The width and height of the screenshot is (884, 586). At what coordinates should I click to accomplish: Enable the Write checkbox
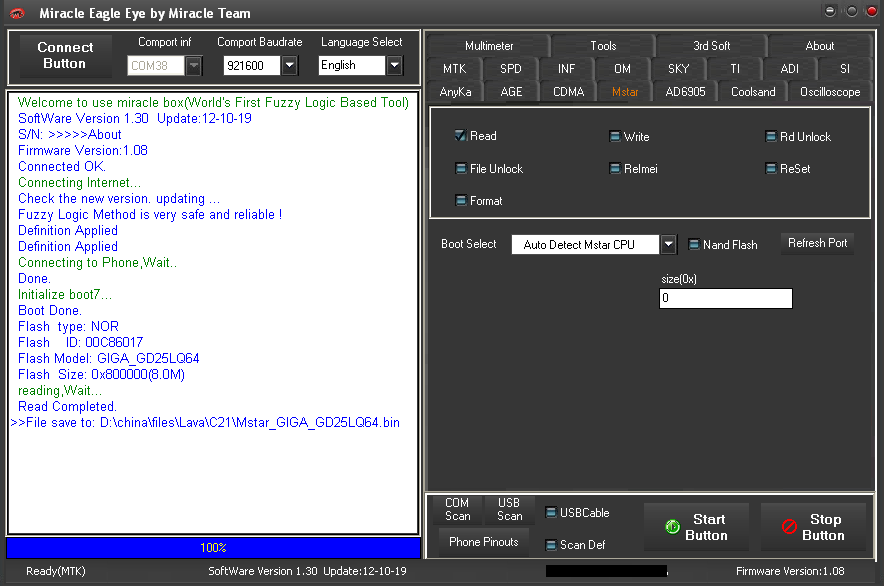[615, 136]
